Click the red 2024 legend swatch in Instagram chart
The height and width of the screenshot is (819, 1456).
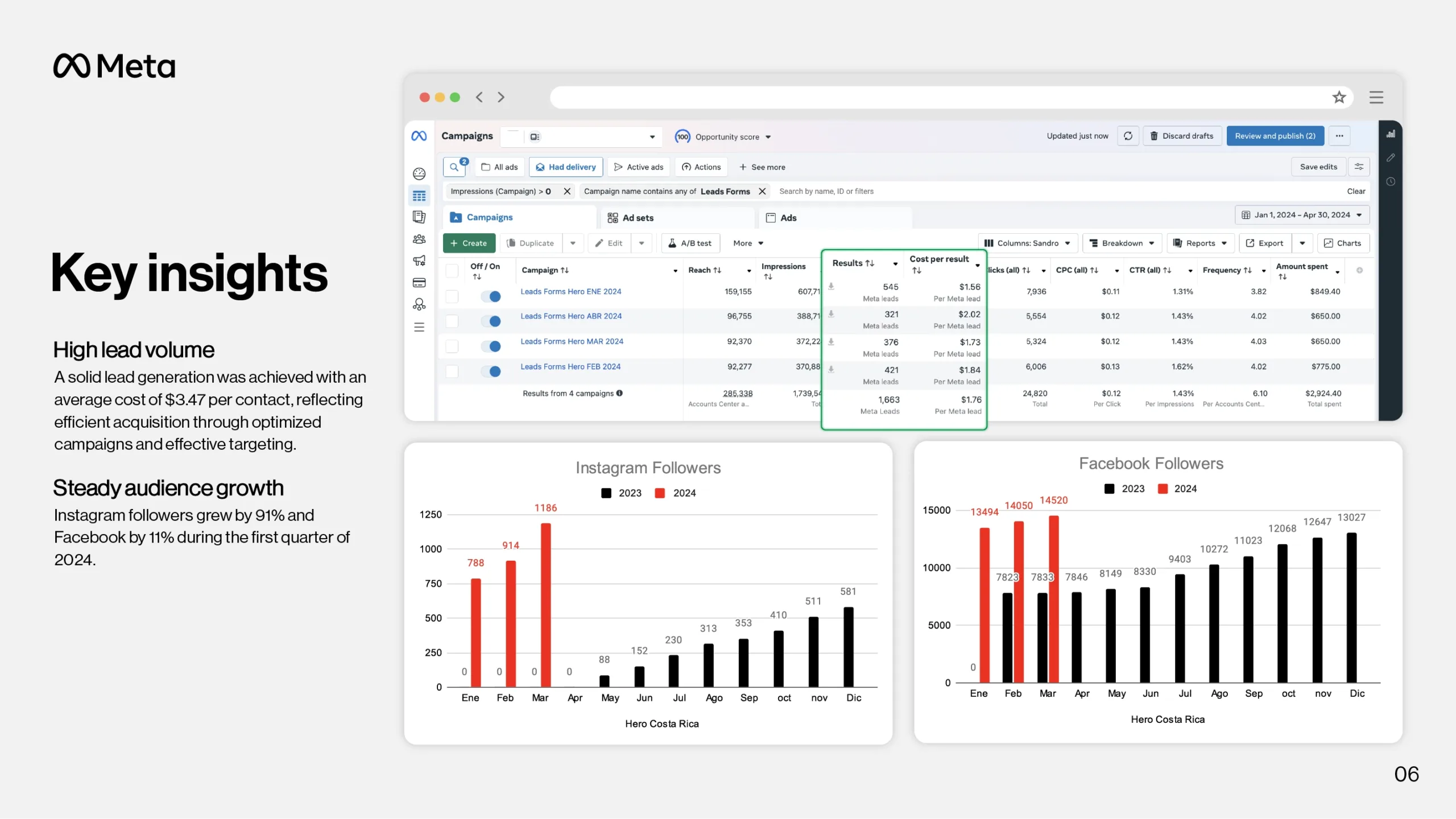(x=660, y=493)
